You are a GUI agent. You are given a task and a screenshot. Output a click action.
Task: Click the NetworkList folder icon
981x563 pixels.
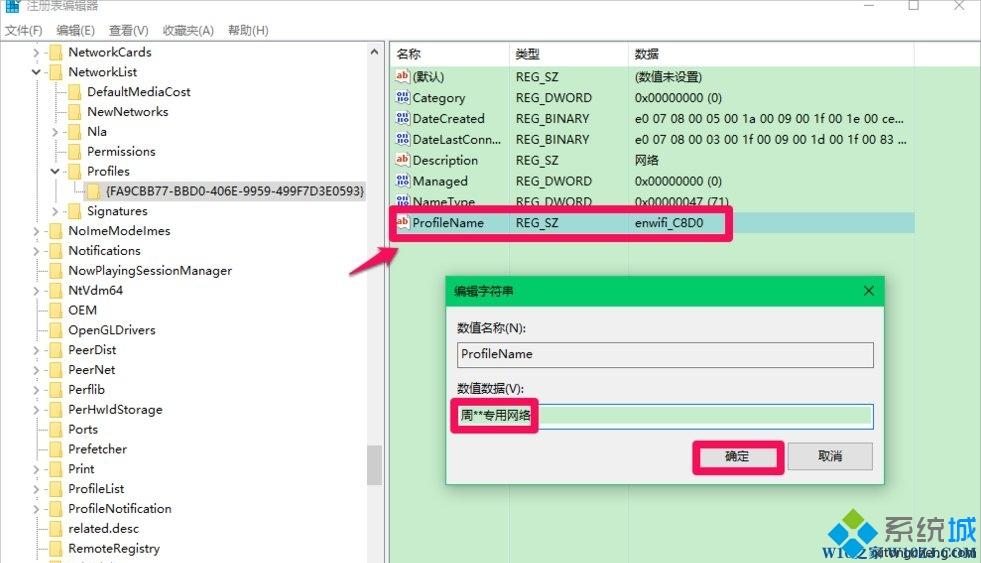tap(56, 72)
